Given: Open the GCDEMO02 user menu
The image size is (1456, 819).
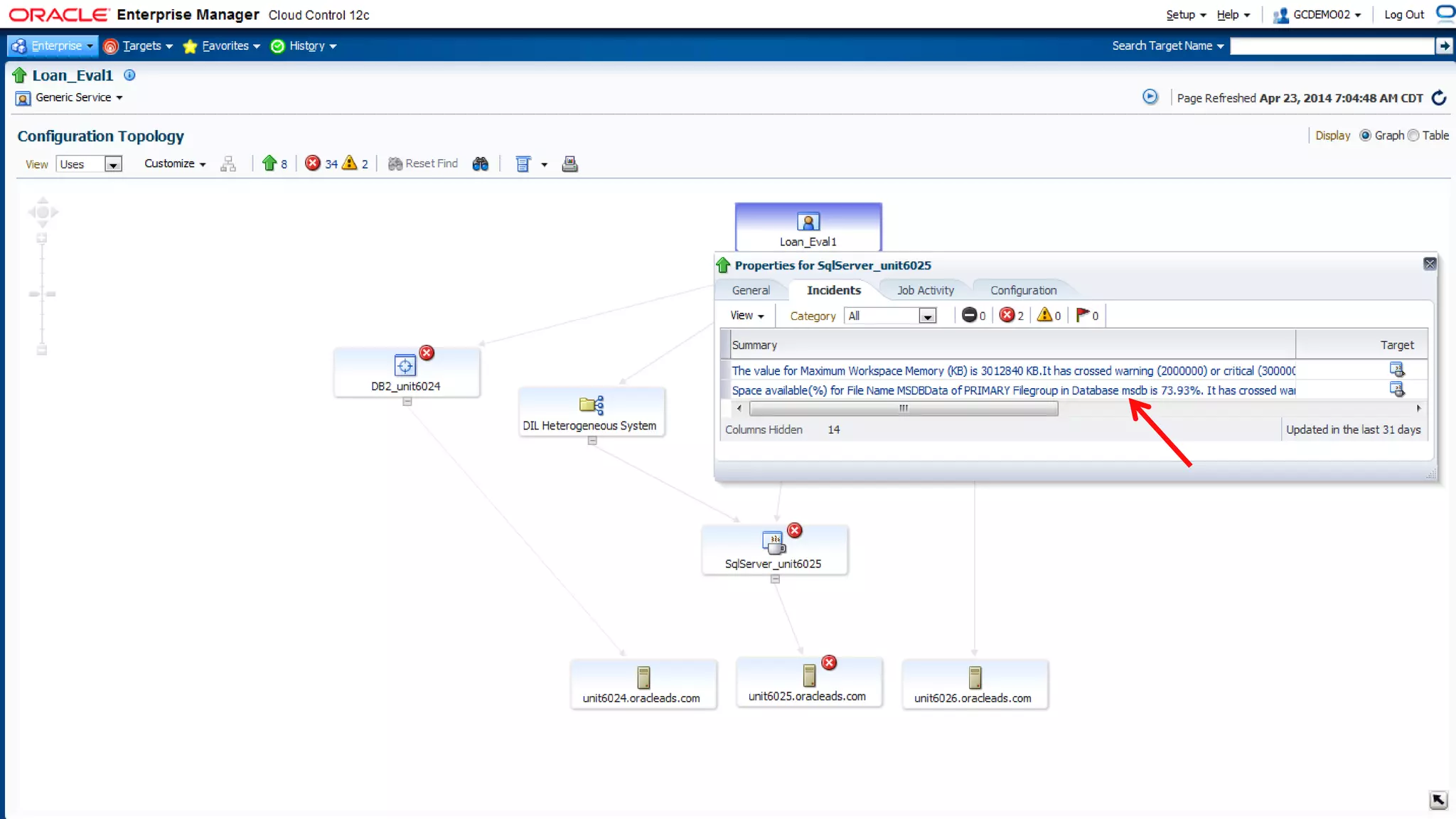Looking at the screenshot, I should (1317, 14).
